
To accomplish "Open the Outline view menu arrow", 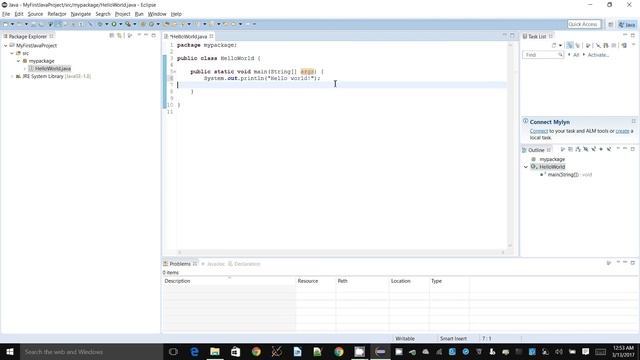I will click(618, 149).
